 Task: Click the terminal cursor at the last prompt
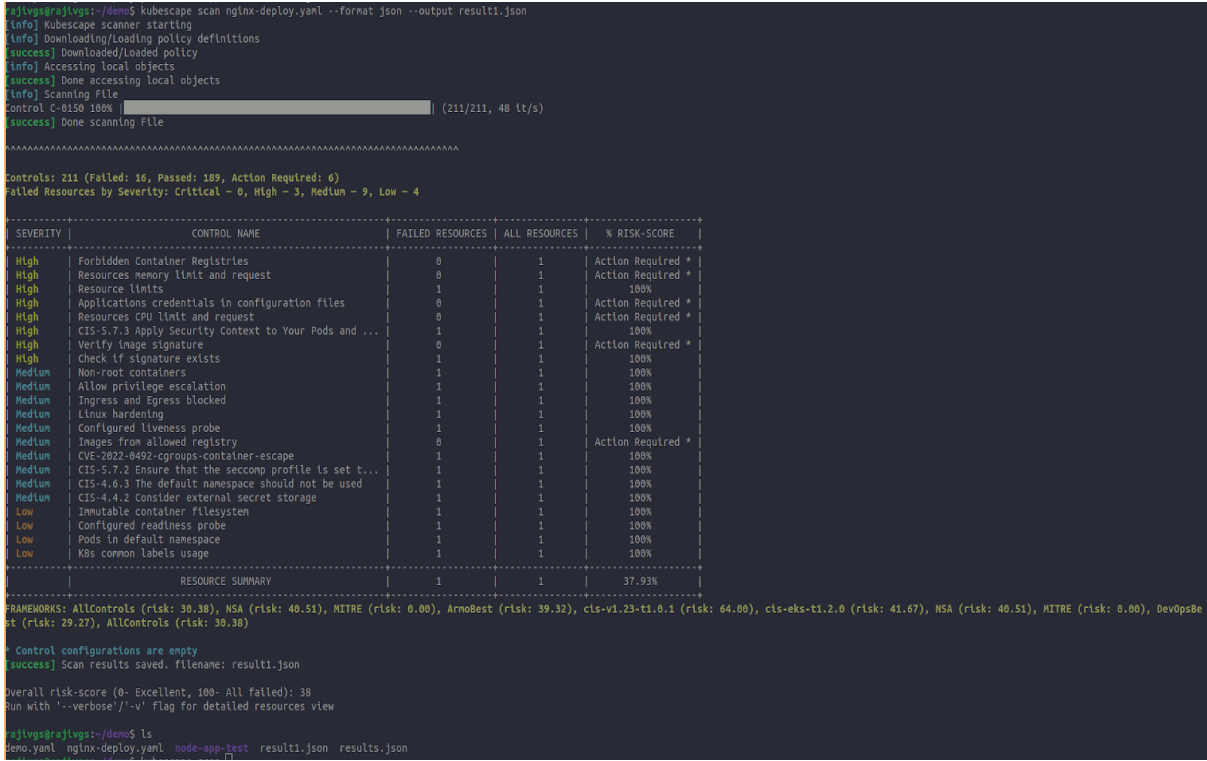(229, 758)
